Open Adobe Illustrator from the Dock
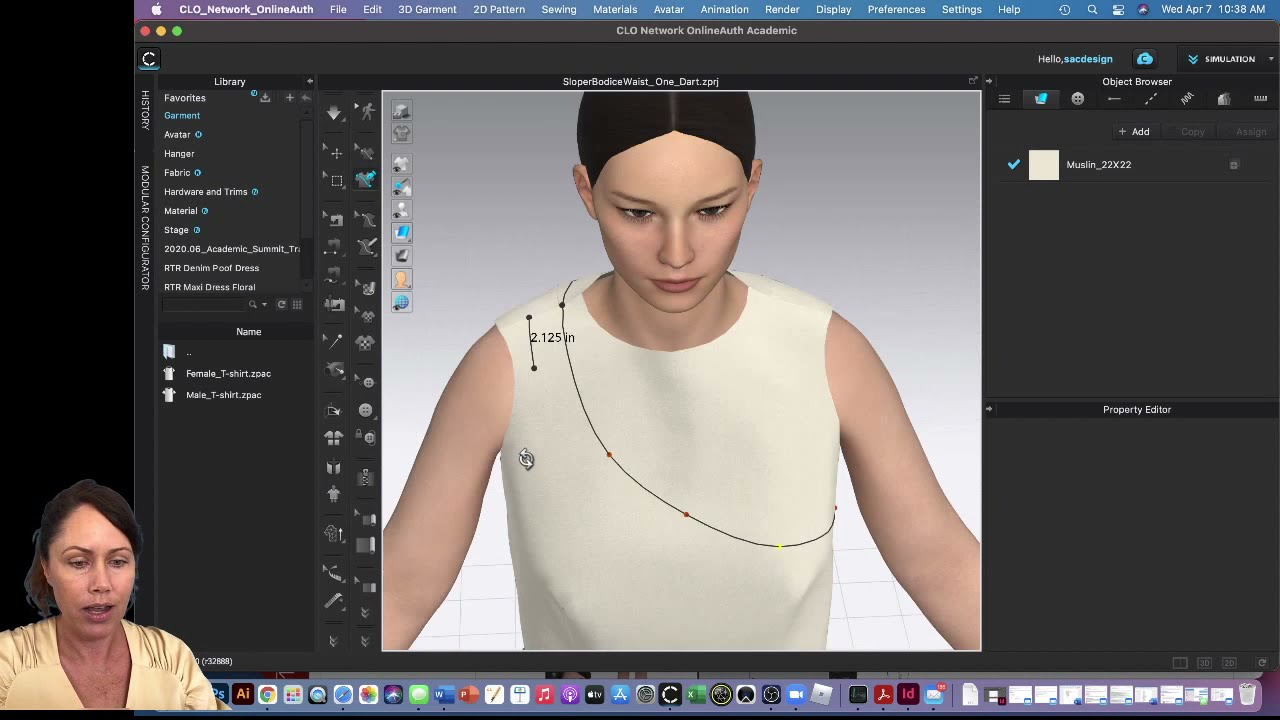This screenshot has width=1280, height=720. tap(243, 694)
